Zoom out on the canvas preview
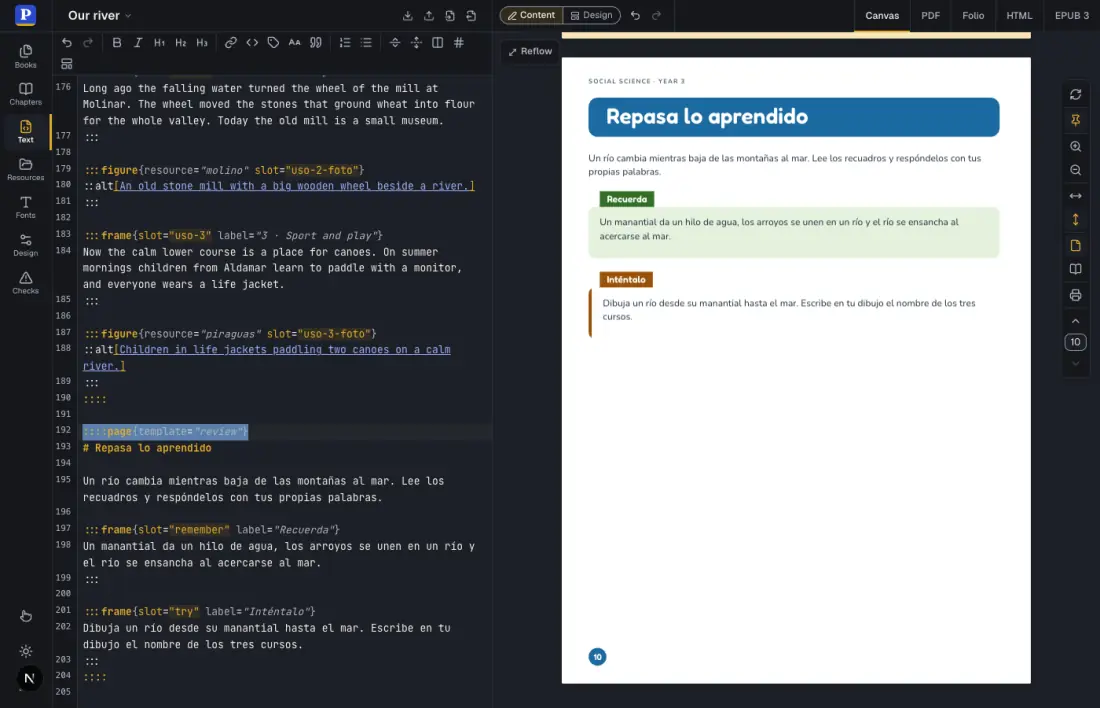The image size is (1100, 708). 1075,171
